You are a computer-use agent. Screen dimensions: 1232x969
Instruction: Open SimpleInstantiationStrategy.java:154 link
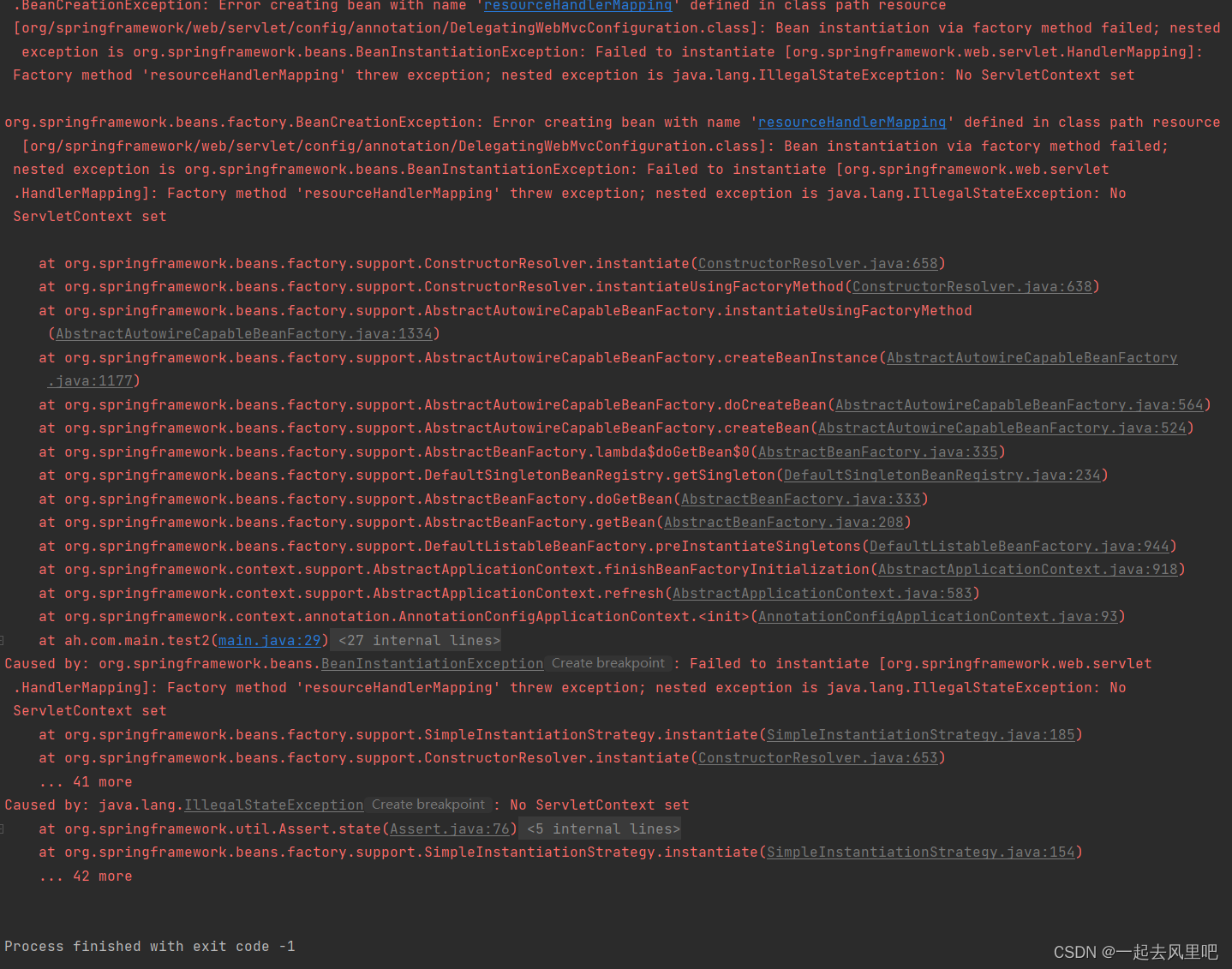tap(920, 852)
